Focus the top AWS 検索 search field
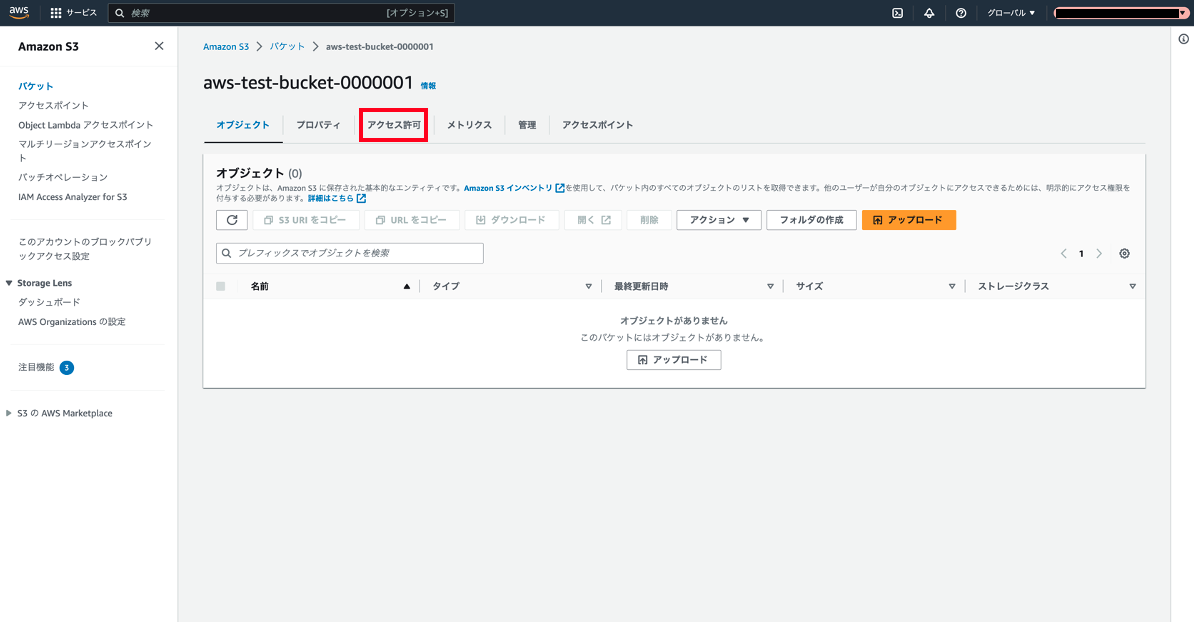 click(282, 13)
